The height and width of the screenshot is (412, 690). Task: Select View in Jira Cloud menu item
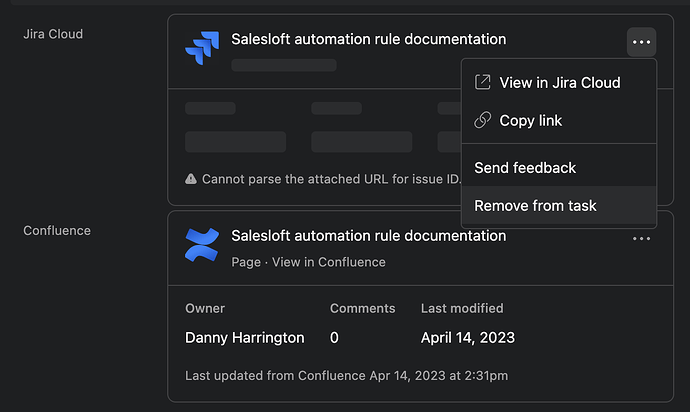coord(559,82)
